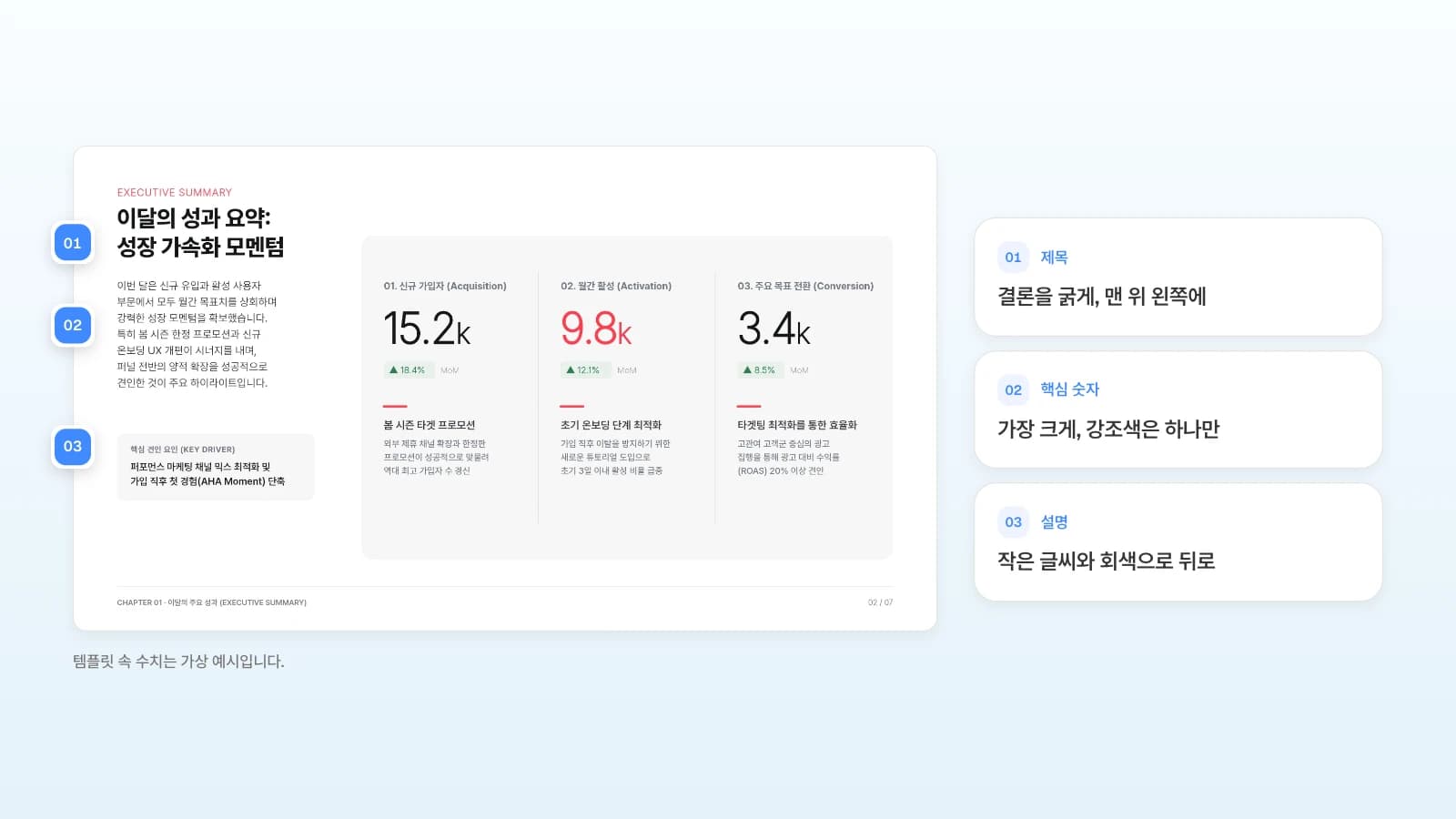Click the blue "설명" label in the third card
This screenshot has height=819, width=1456.
coord(1054,522)
